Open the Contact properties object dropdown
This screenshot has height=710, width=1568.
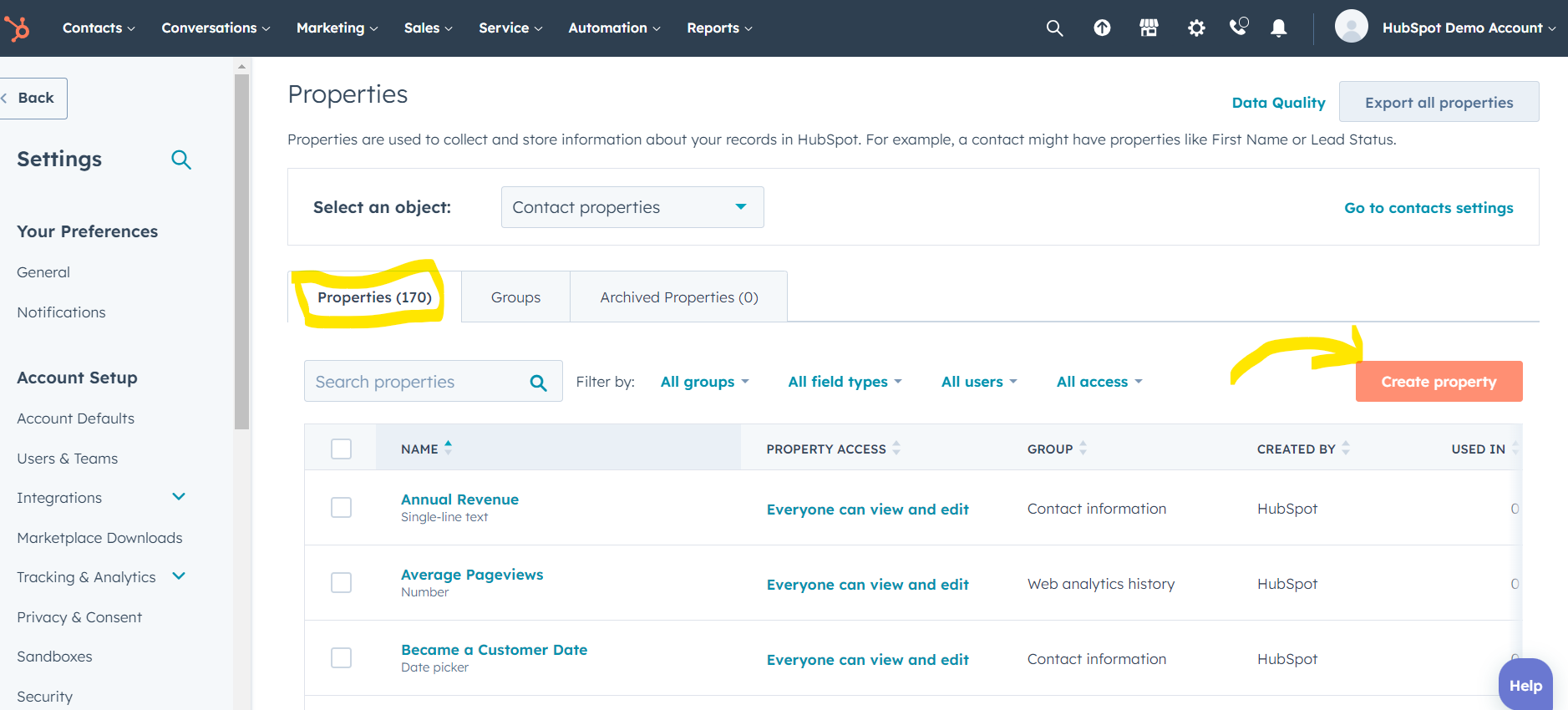632,207
